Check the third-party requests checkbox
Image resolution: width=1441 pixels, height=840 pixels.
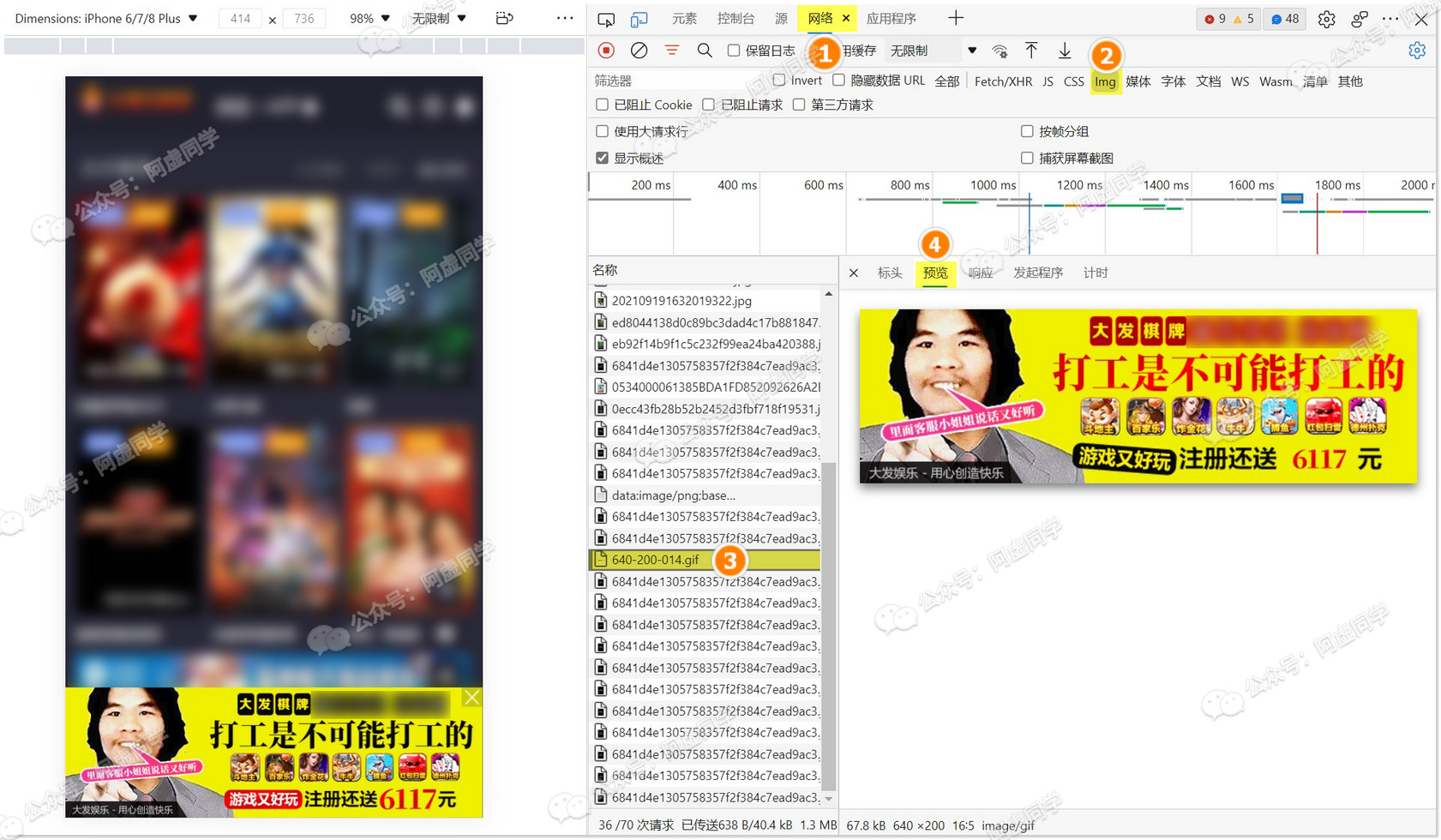point(799,105)
